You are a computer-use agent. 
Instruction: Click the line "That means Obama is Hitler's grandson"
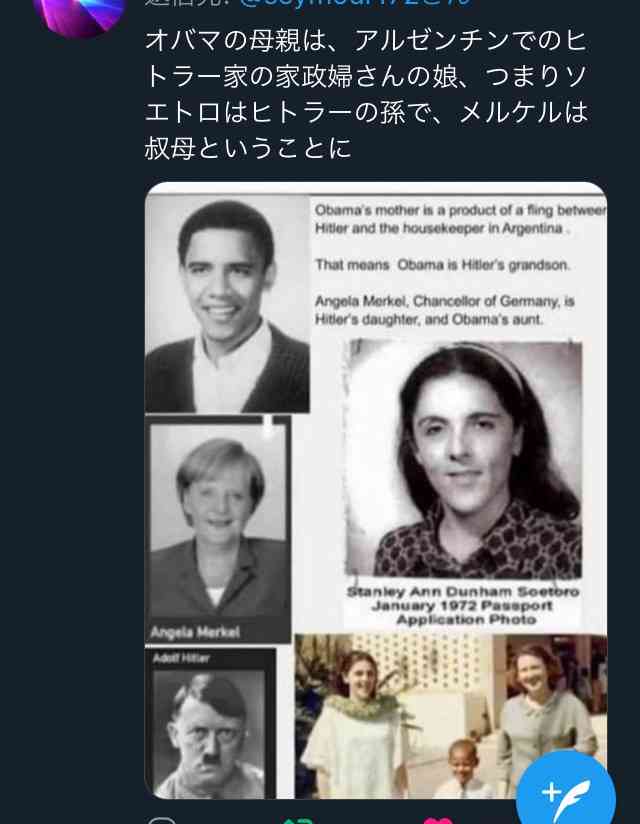pyautogui.click(x=442, y=265)
